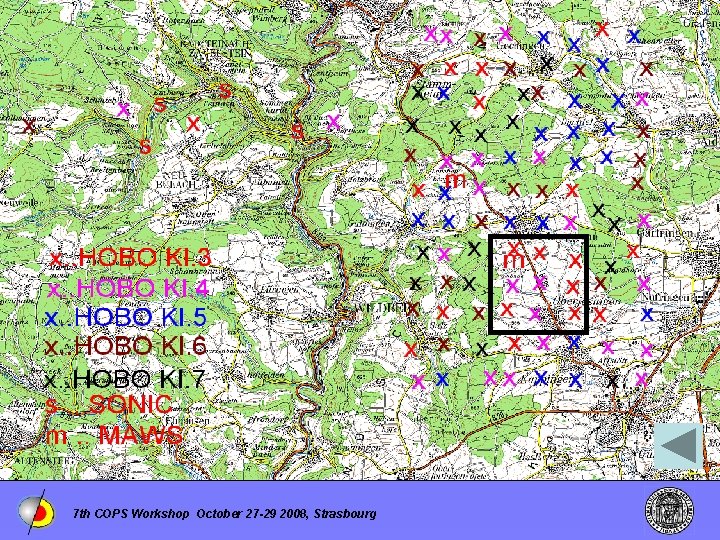The image size is (720, 540).
Task: Click the SONIC 's' marker on the river
Action: tap(298, 131)
